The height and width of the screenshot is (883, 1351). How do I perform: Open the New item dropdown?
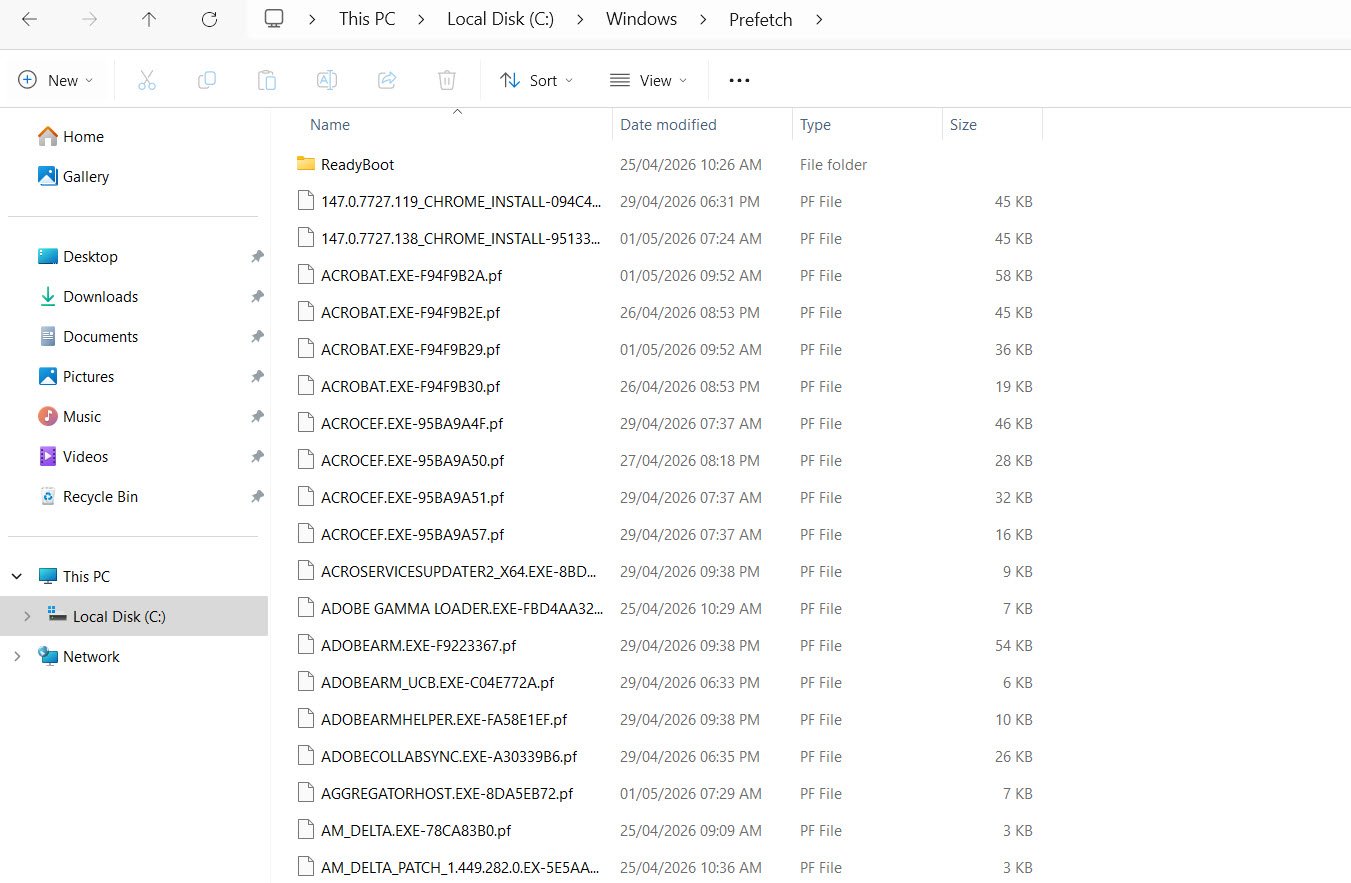coord(56,80)
